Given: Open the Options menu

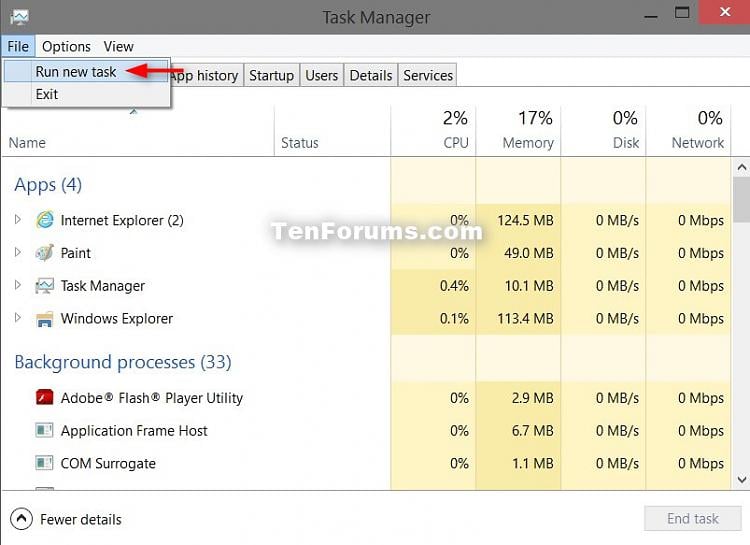Looking at the screenshot, I should (x=66, y=46).
